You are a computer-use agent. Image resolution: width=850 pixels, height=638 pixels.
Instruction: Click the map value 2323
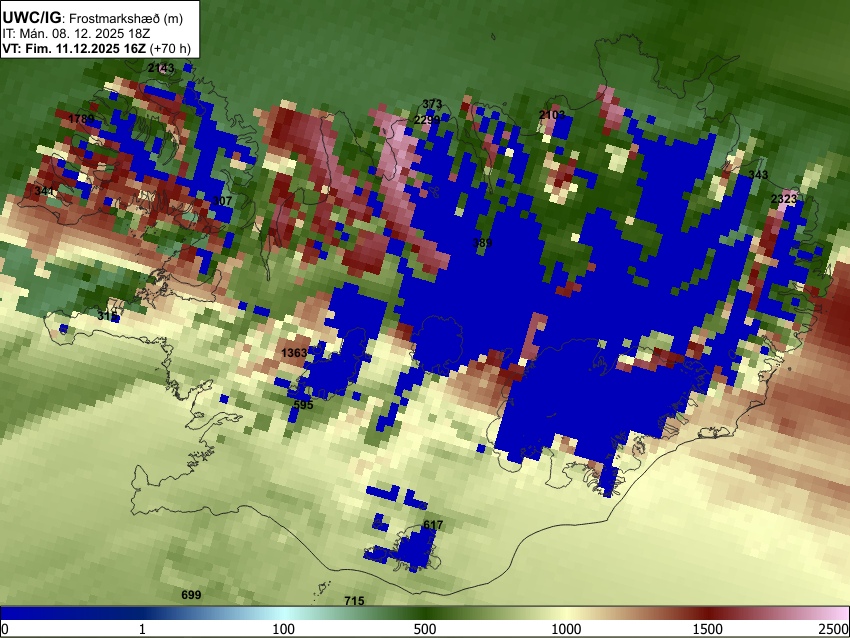pos(784,199)
